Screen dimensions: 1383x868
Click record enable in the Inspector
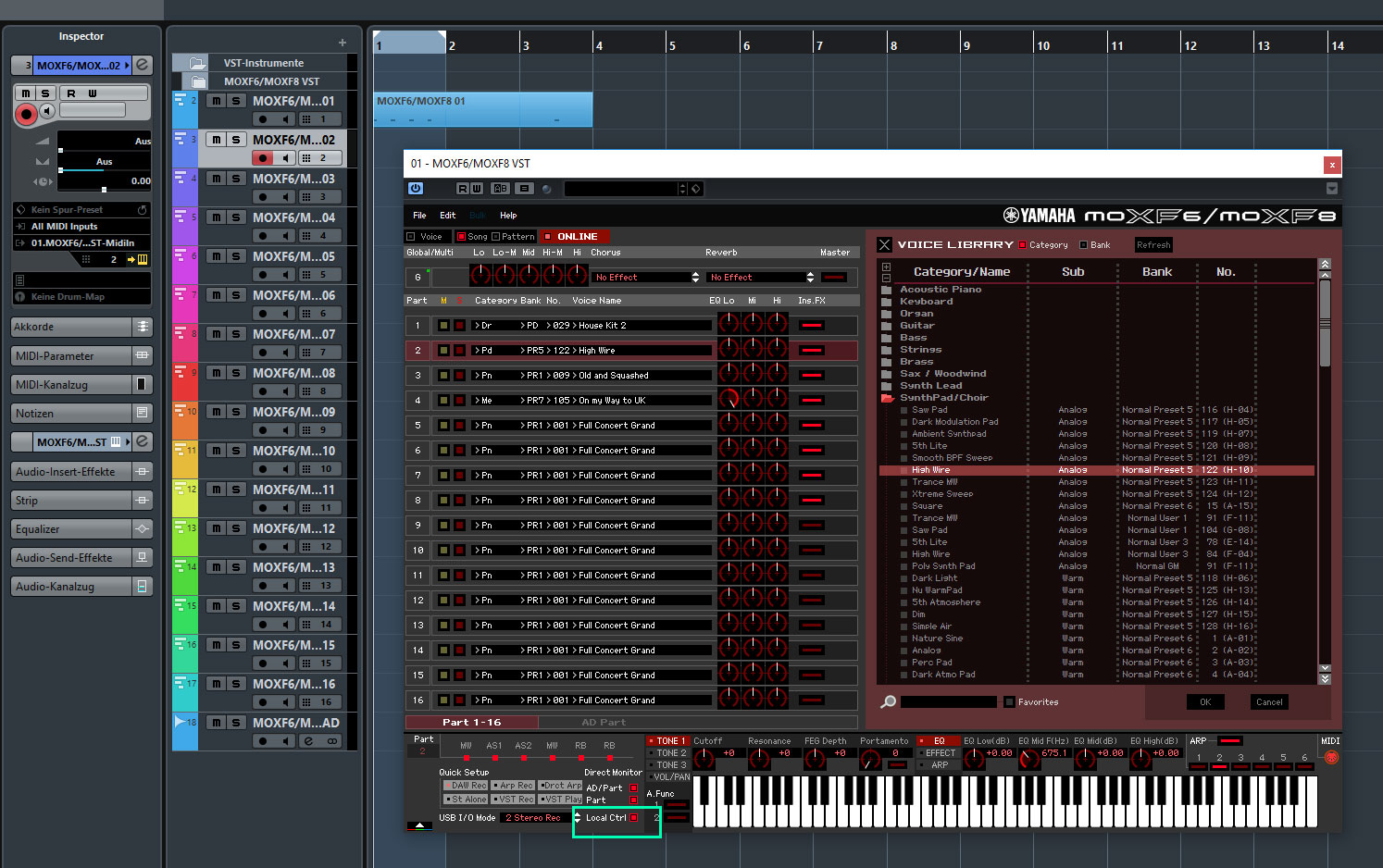(26, 114)
